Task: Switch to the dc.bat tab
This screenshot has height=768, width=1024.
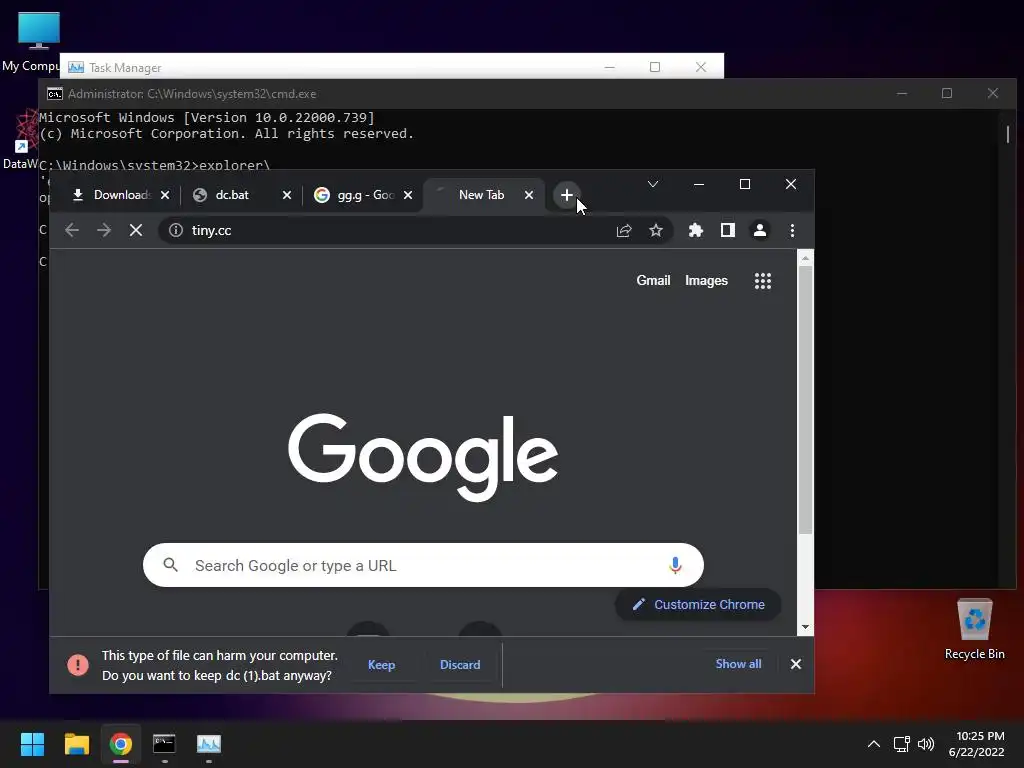Action: click(232, 195)
